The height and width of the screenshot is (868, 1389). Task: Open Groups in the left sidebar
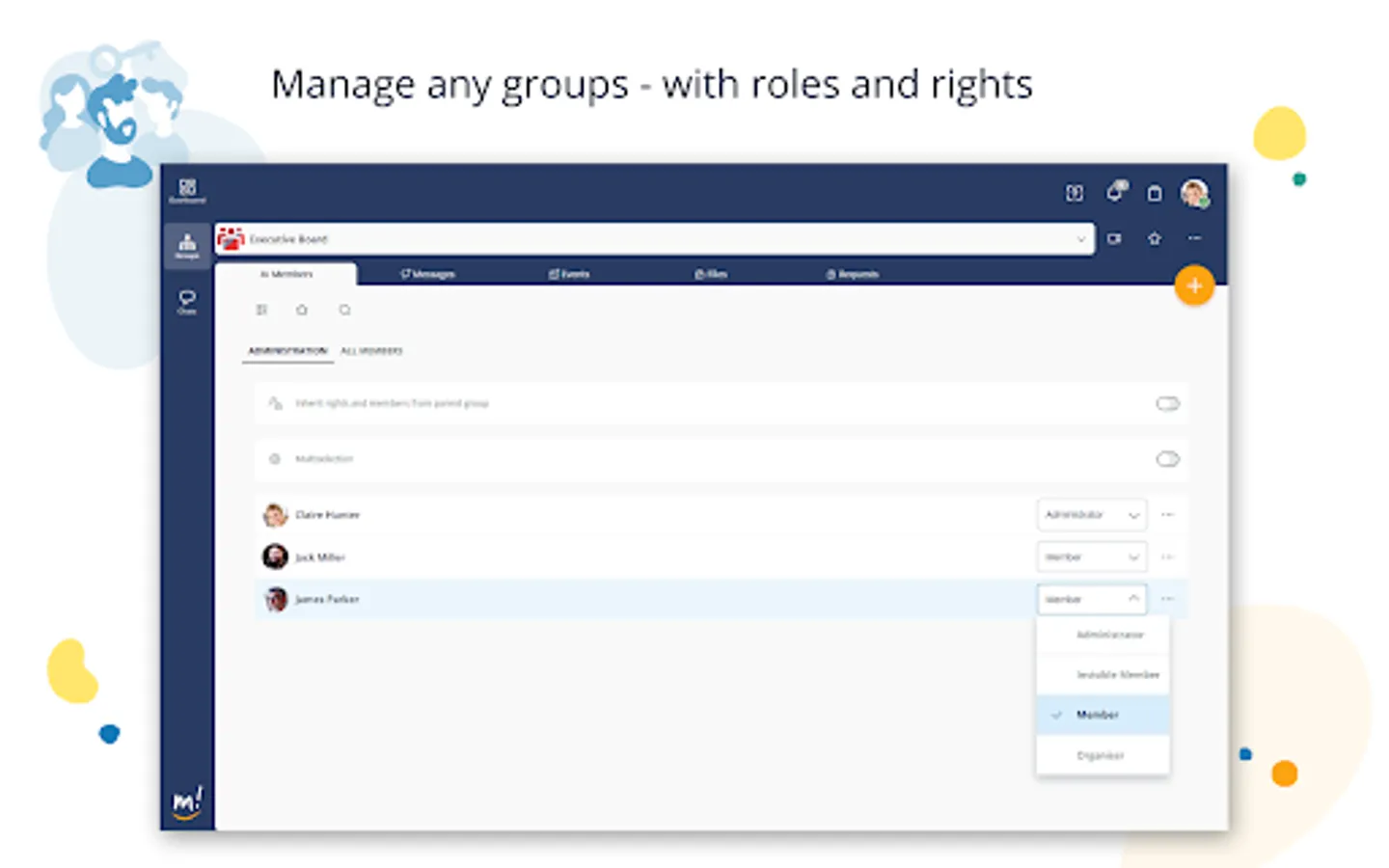pyautogui.click(x=187, y=246)
